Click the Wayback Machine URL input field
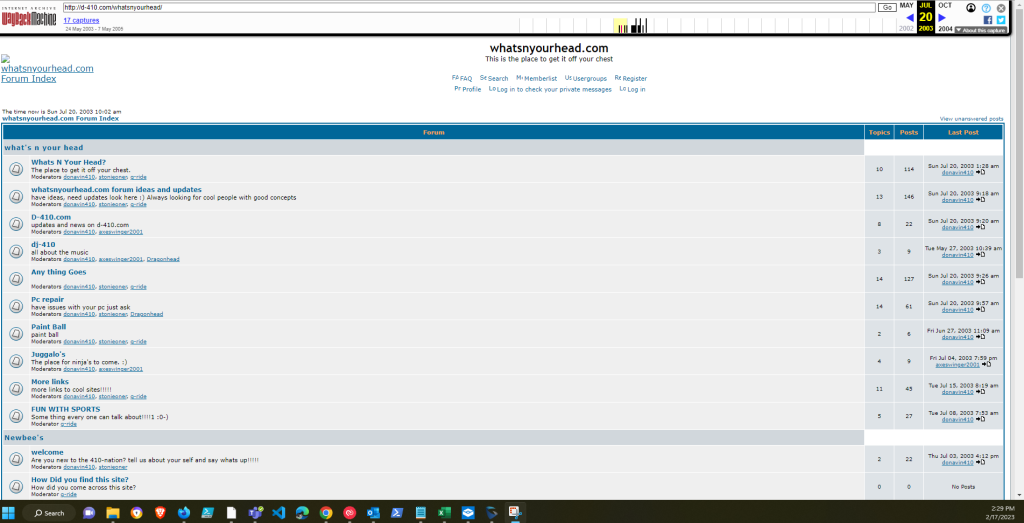Image resolution: width=1024 pixels, height=523 pixels. tap(468, 7)
